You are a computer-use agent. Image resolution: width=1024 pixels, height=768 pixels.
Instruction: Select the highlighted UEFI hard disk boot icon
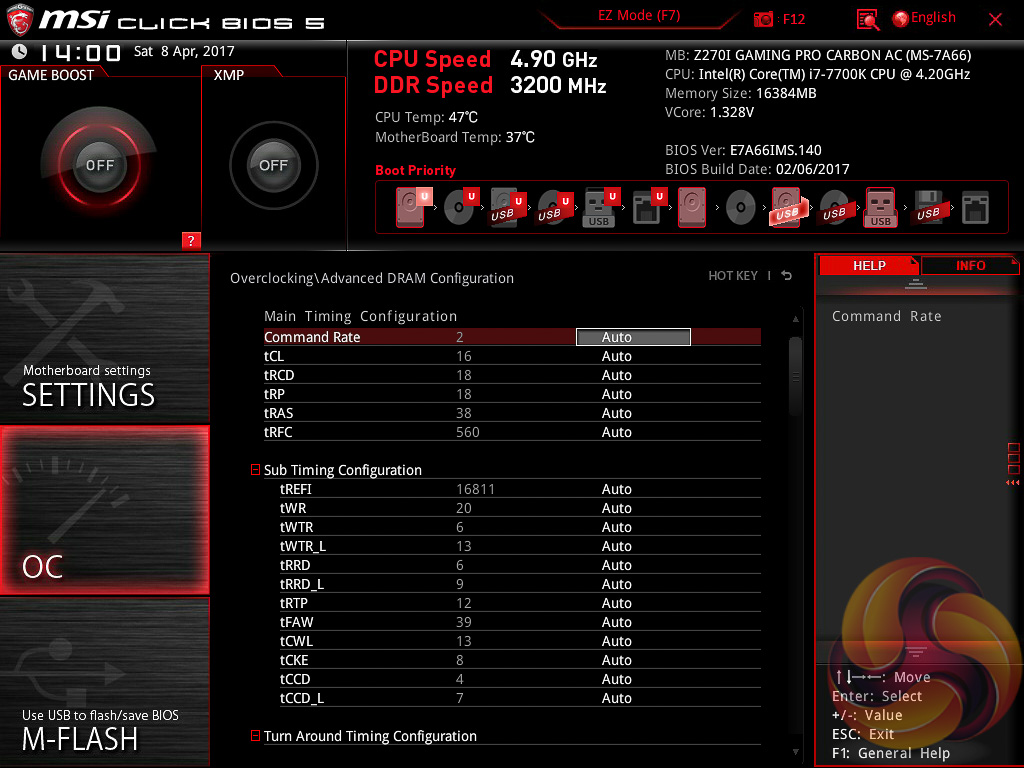[x=414, y=207]
